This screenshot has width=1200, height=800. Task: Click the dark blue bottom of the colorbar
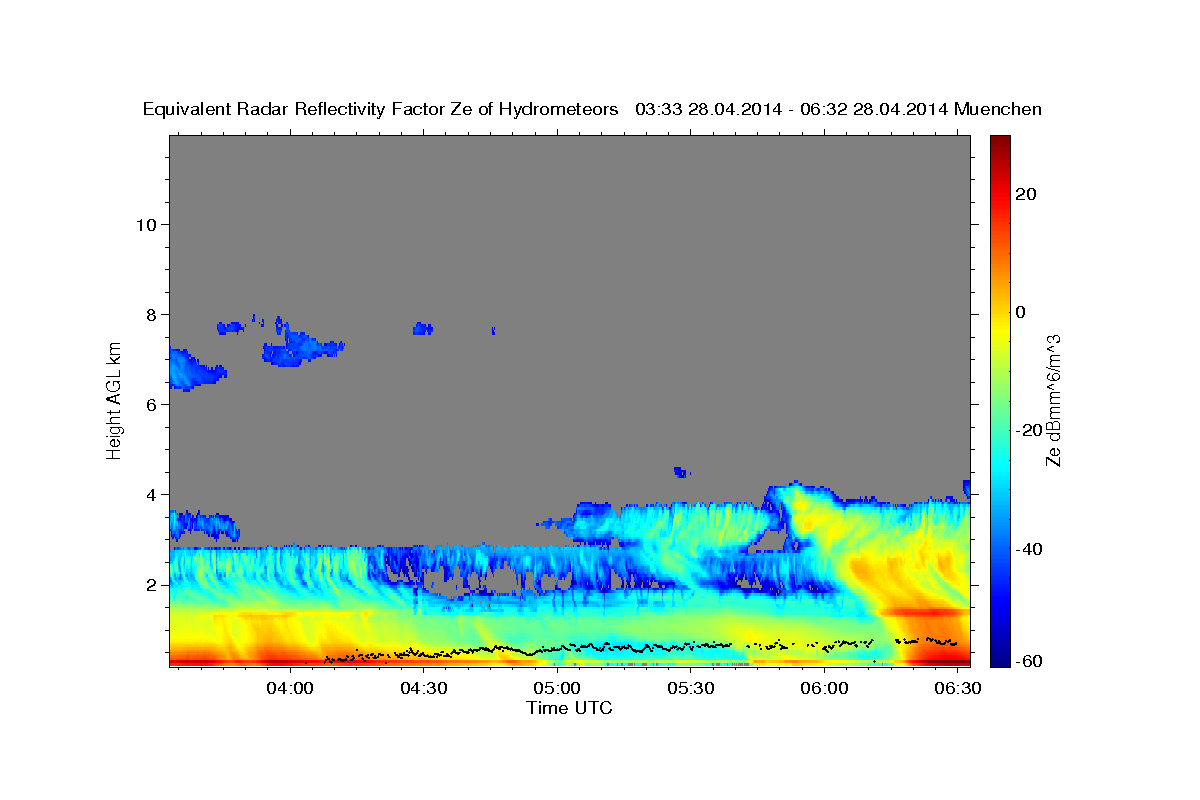click(x=1000, y=658)
